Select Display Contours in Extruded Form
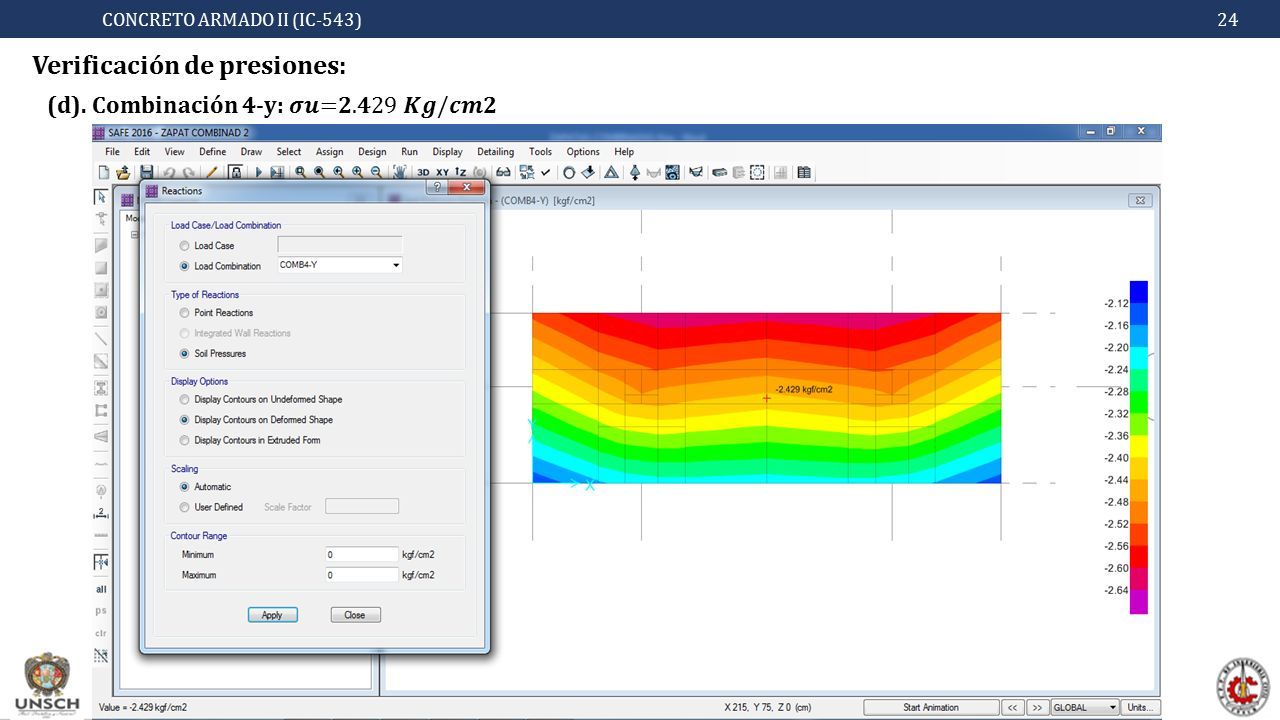 [184, 440]
